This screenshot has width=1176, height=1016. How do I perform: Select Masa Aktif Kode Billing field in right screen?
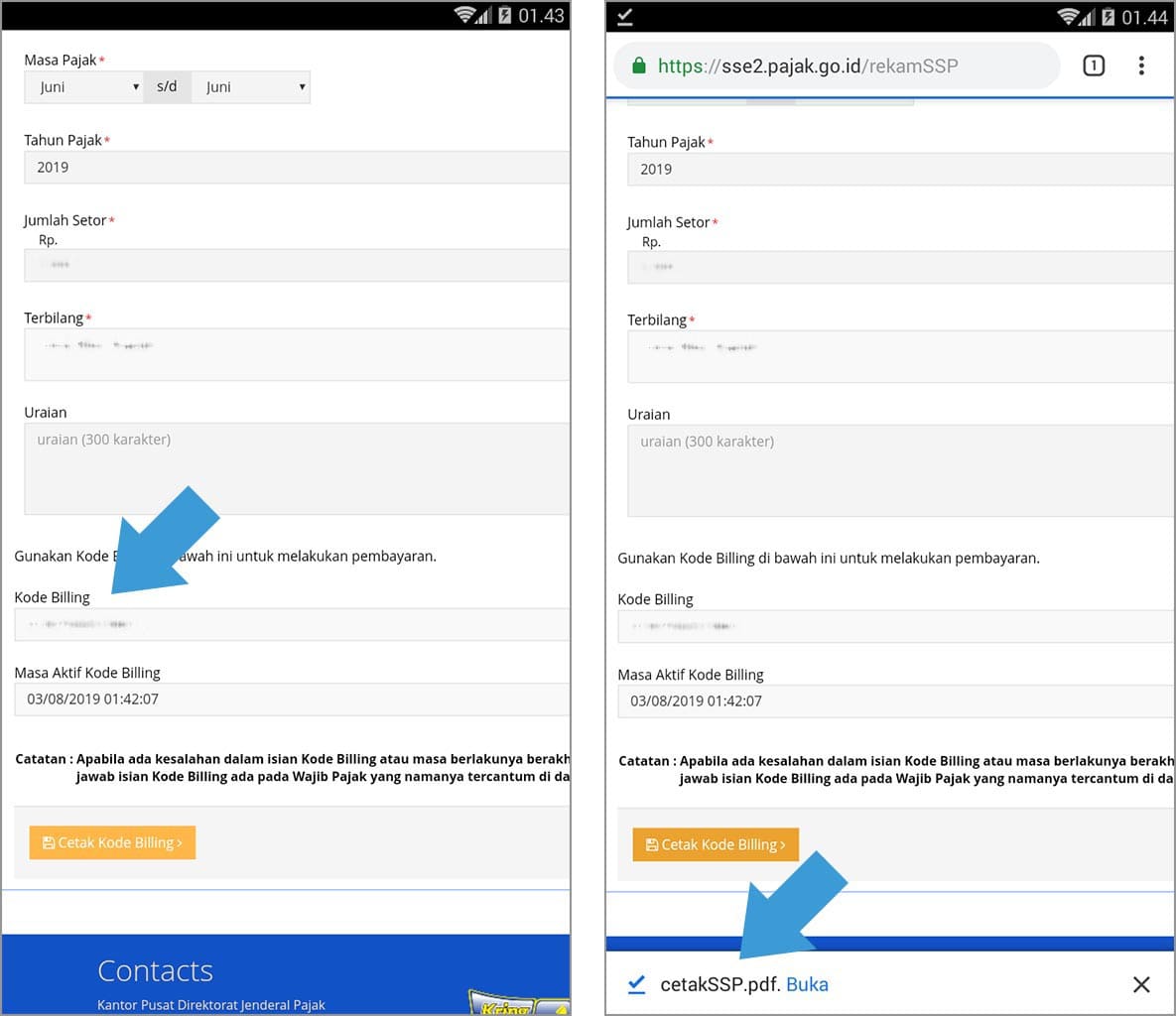[895, 701]
